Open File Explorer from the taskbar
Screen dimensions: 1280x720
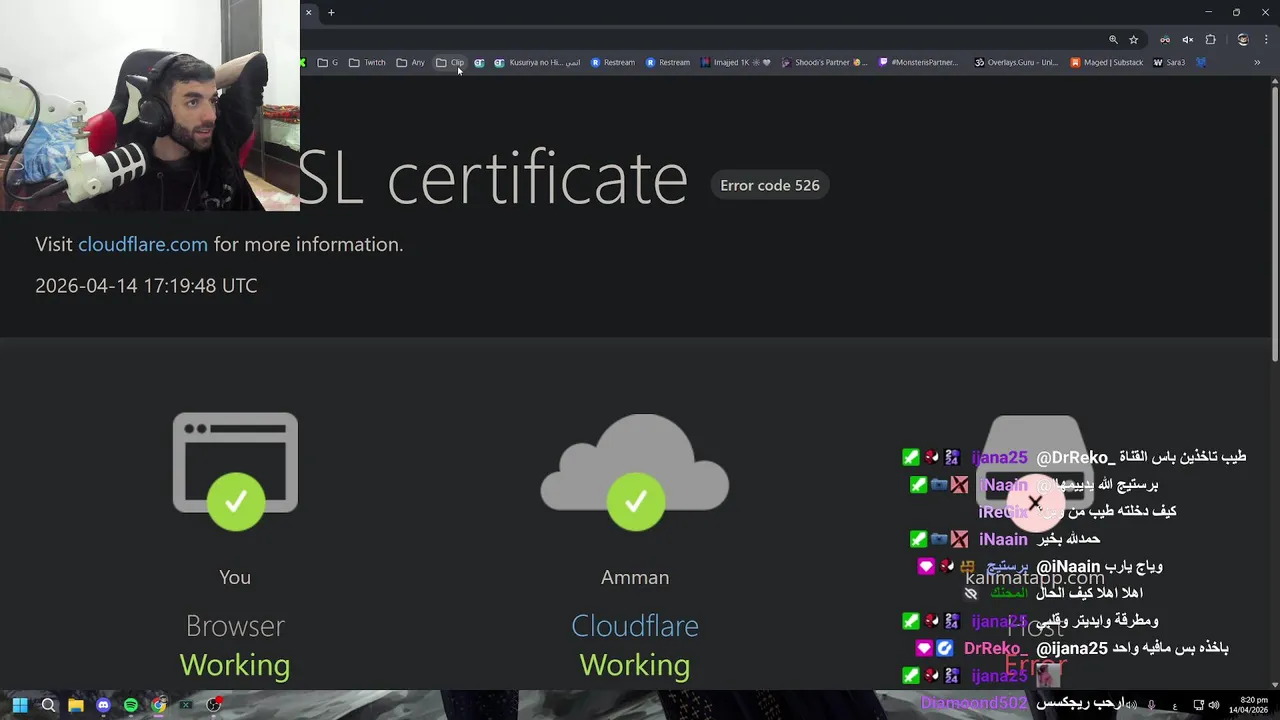(76, 705)
